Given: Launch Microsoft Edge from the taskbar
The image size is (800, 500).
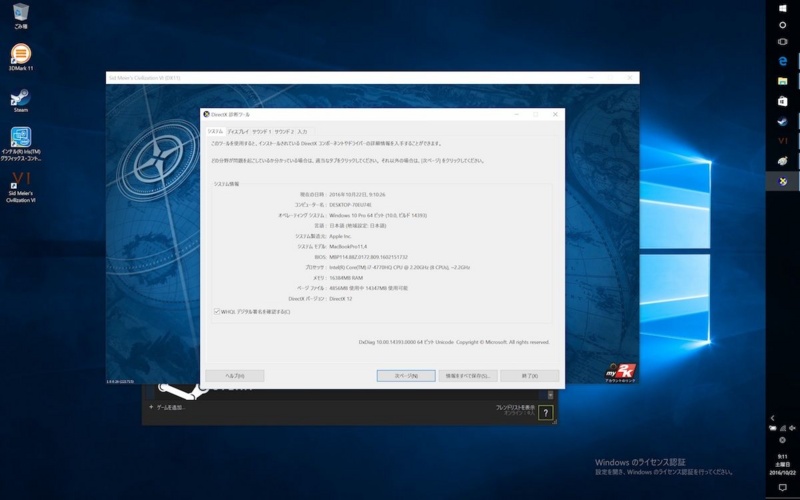Looking at the screenshot, I should (x=783, y=61).
